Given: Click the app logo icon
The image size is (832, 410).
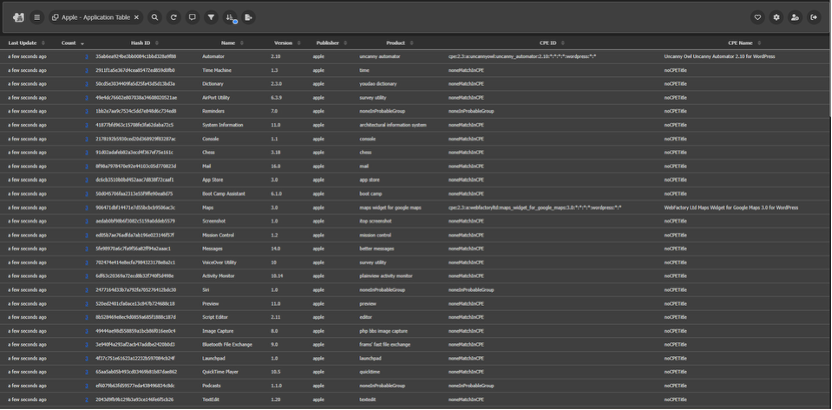Looking at the screenshot, I should [x=19, y=17].
